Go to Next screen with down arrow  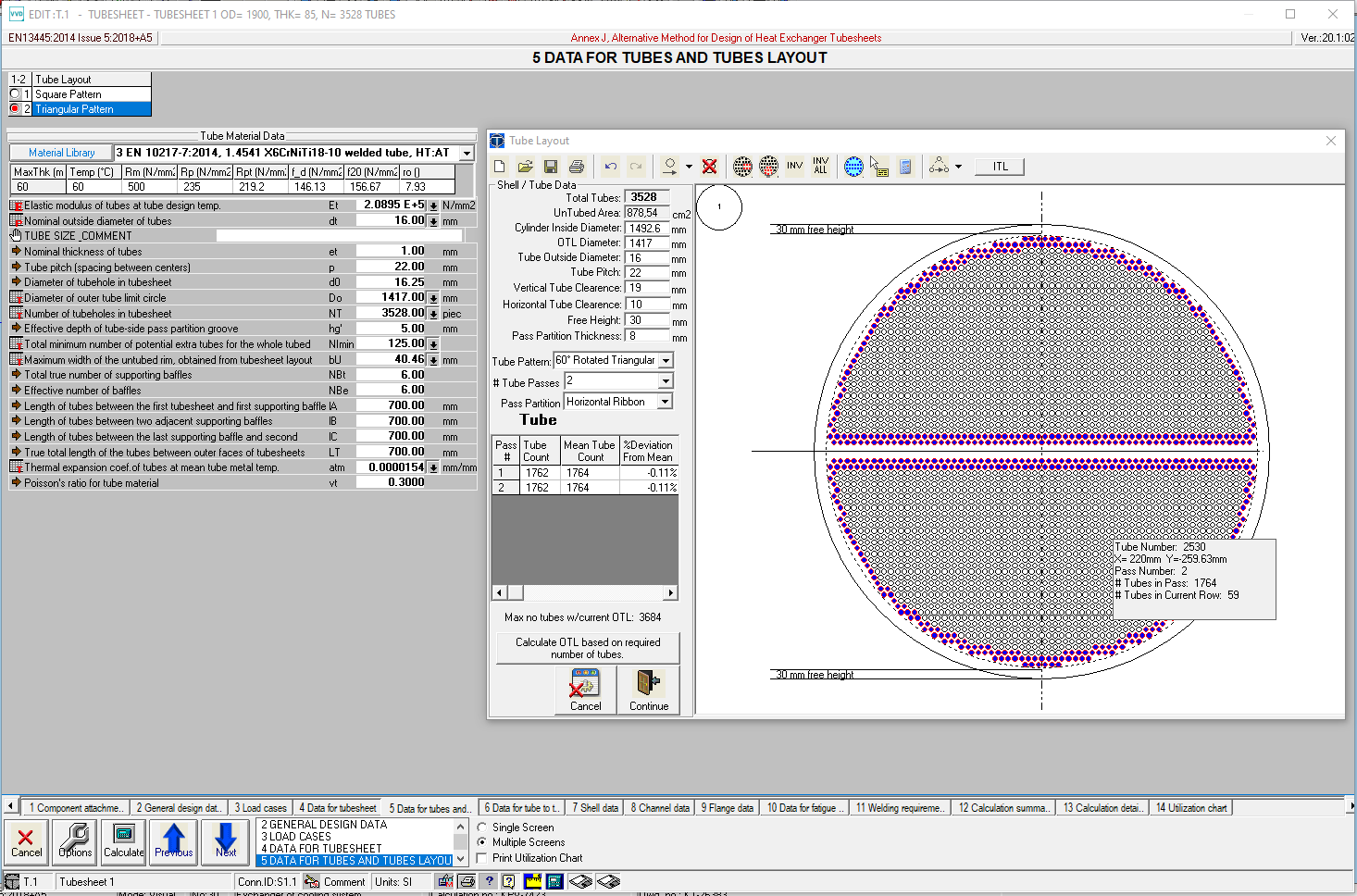(x=226, y=841)
